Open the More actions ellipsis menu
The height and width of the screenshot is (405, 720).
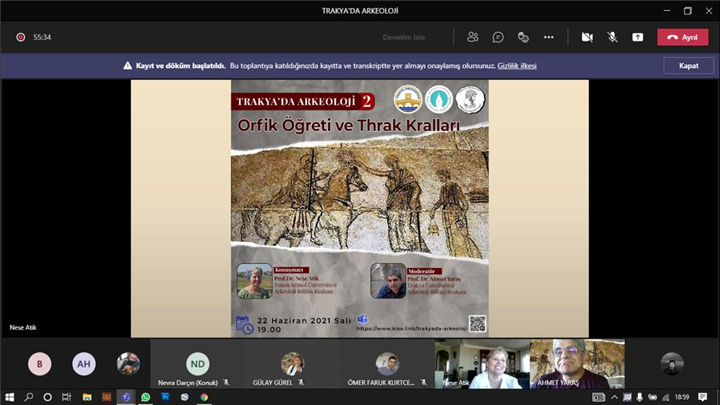(548, 37)
